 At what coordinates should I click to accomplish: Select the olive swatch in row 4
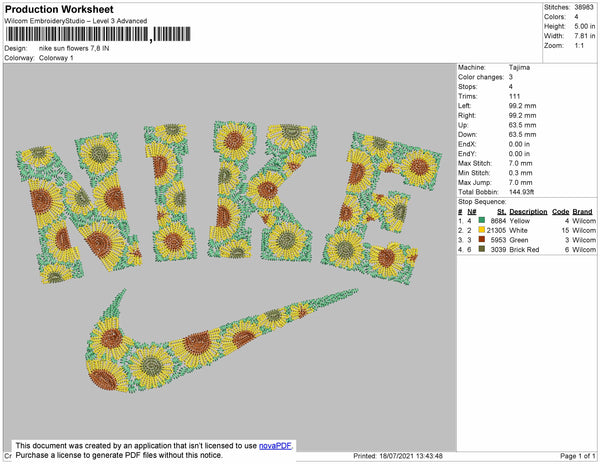click(482, 249)
